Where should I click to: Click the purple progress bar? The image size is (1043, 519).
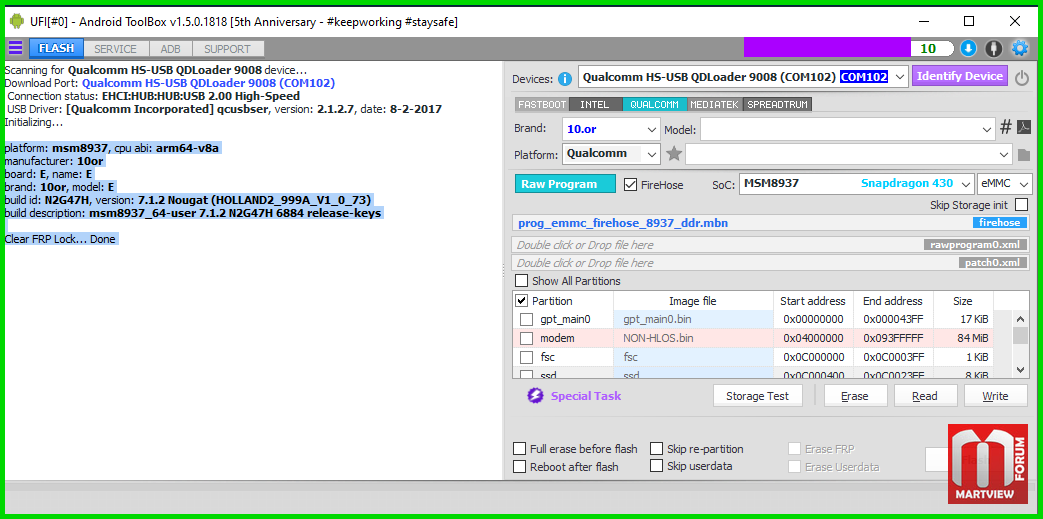point(827,48)
